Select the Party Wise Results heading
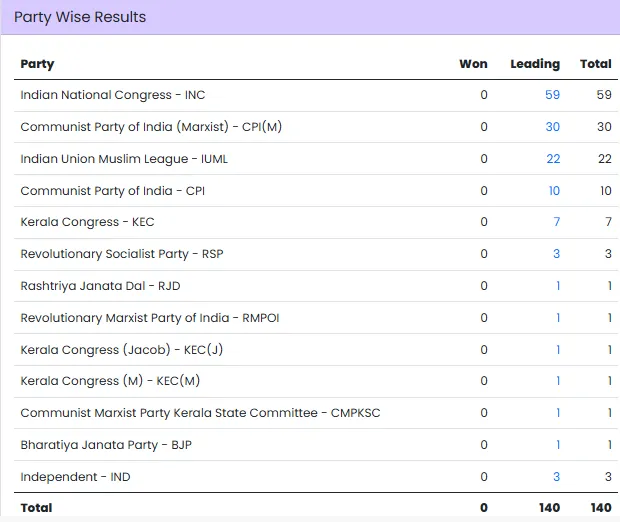This screenshot has width=620, height=522. click(80, 17)
